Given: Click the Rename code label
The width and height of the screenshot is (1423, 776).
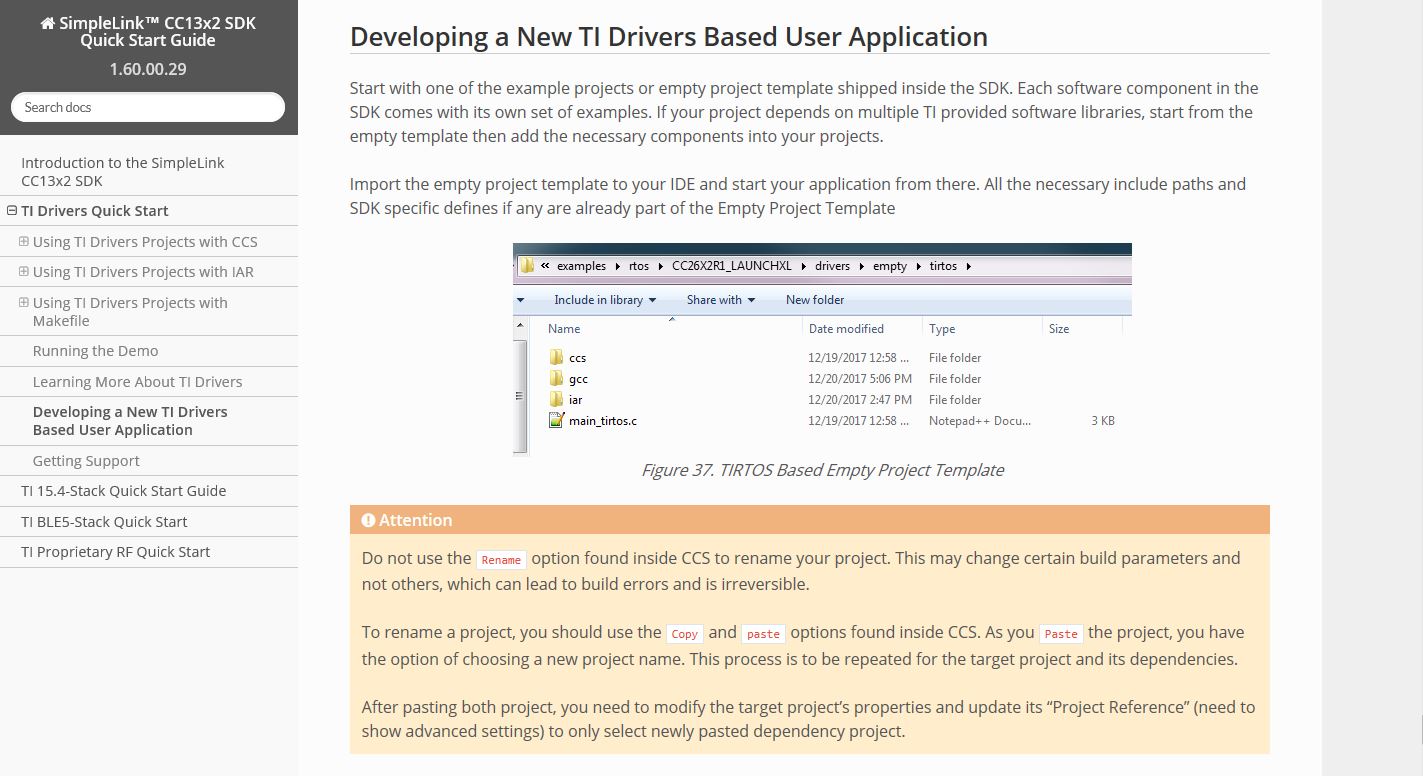Looking at the screenshot, I should [501, 560].
